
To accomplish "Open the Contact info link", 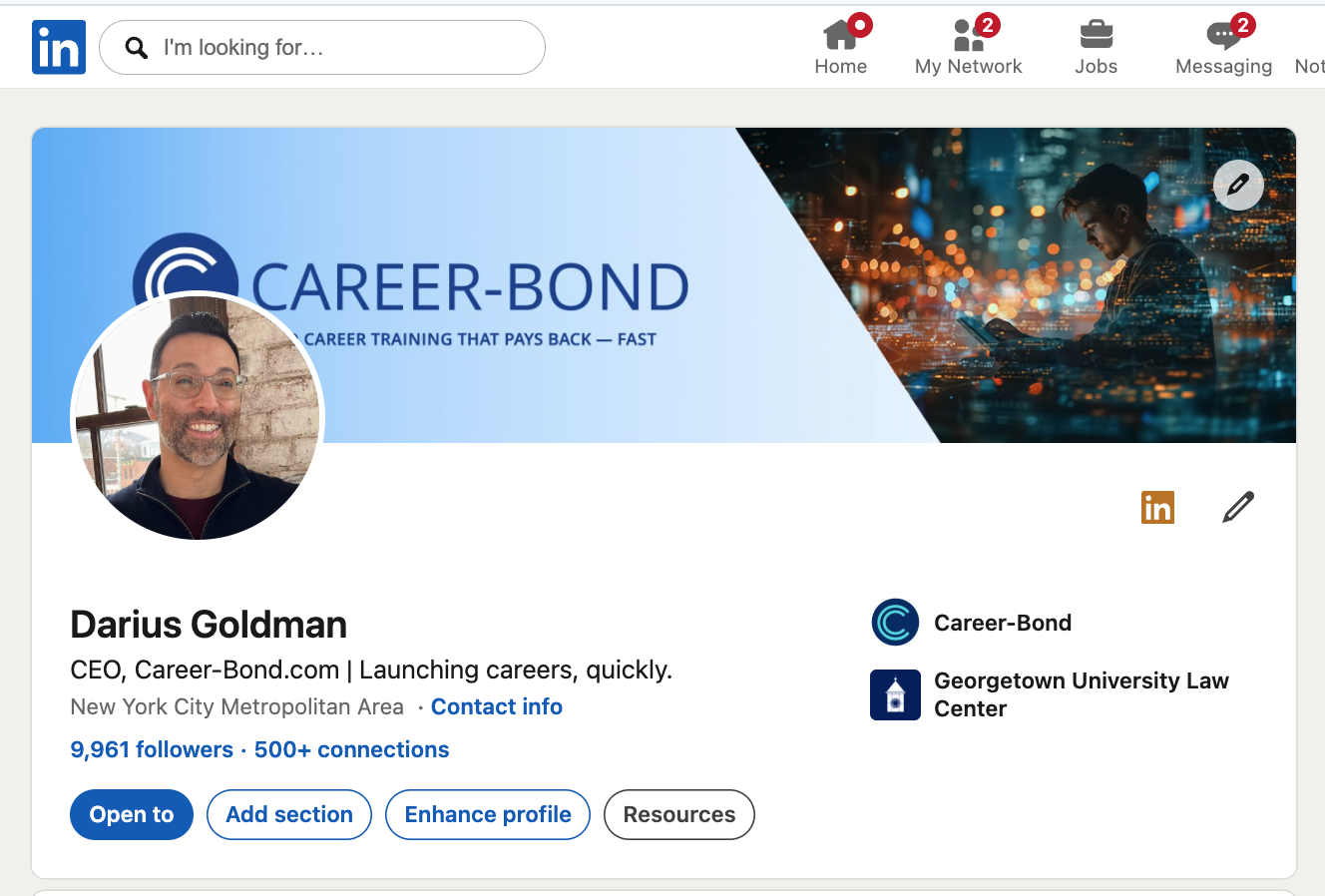I will [497, 706].
